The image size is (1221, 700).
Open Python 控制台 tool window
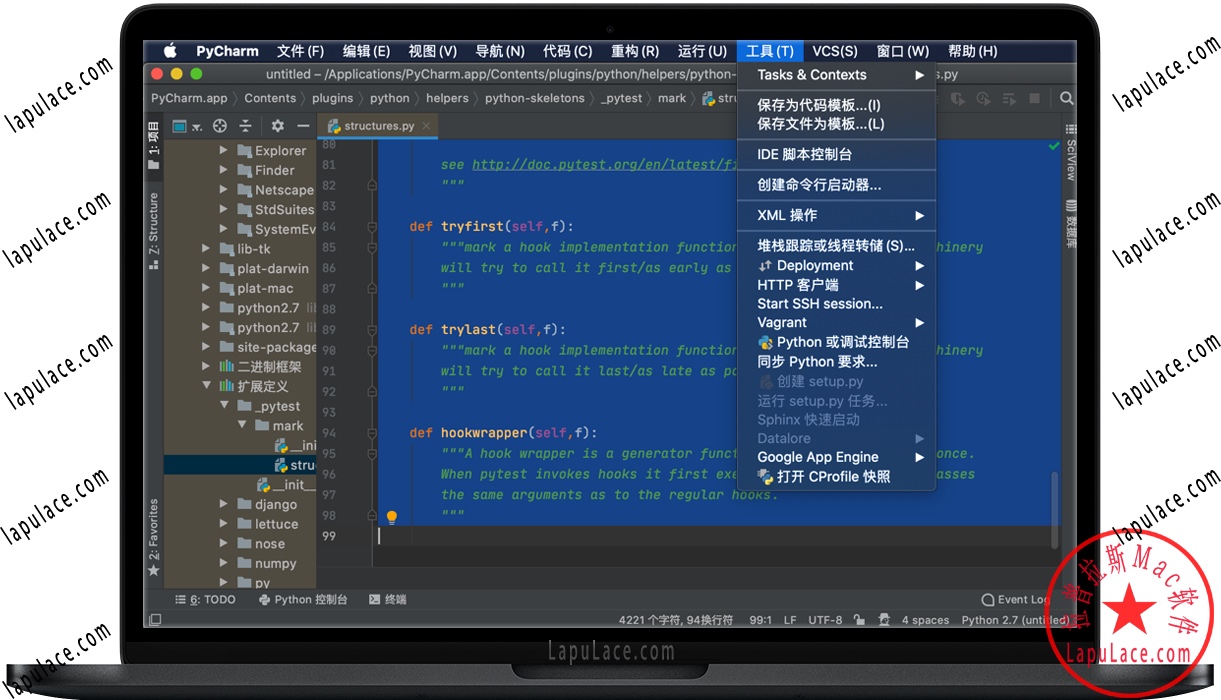click(x=303, y=599)
